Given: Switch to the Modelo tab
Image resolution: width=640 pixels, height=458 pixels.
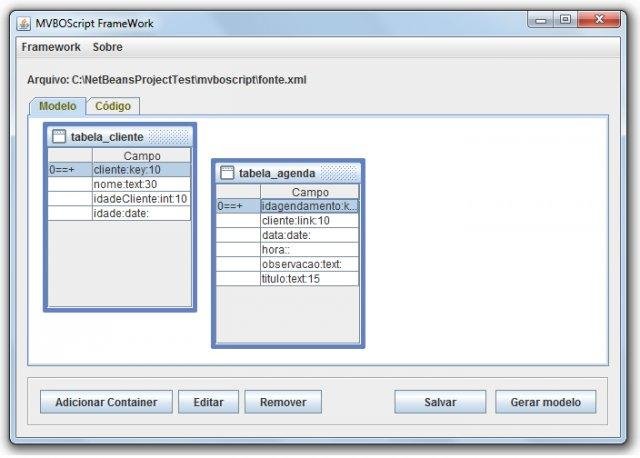Looking at the screenshot, I should coord(58,106).
